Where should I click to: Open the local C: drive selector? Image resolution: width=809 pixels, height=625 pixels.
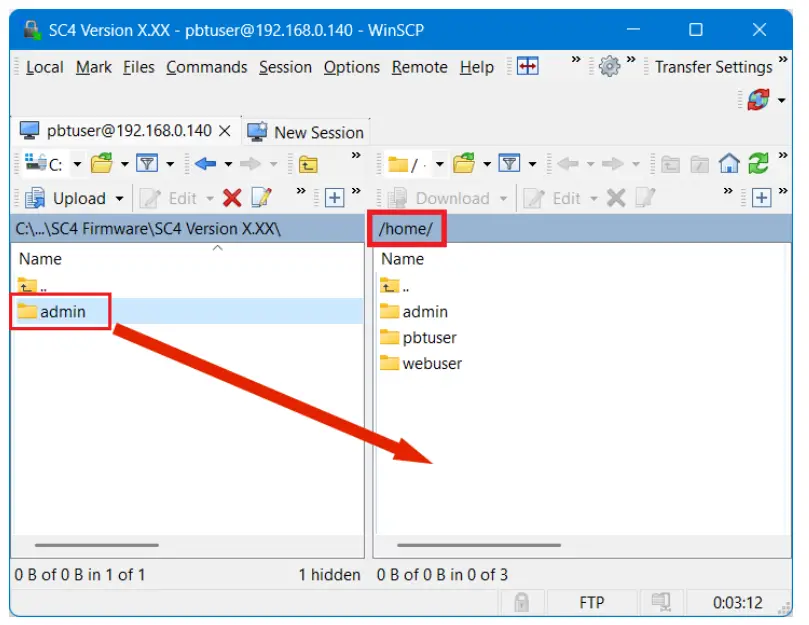click(53, 164)
